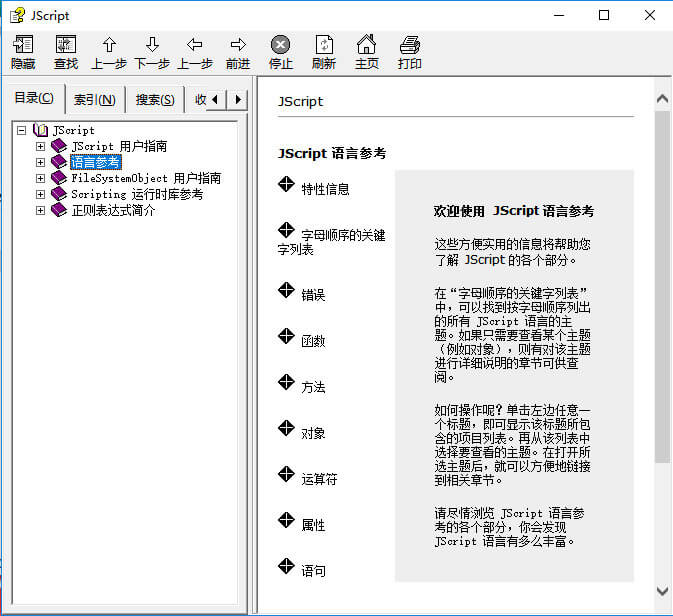The height and width of the screenshot is (616, 673).
Task: Click the content scrollbar up arrow
Action: pyautogui.click(x=662, y=99)
